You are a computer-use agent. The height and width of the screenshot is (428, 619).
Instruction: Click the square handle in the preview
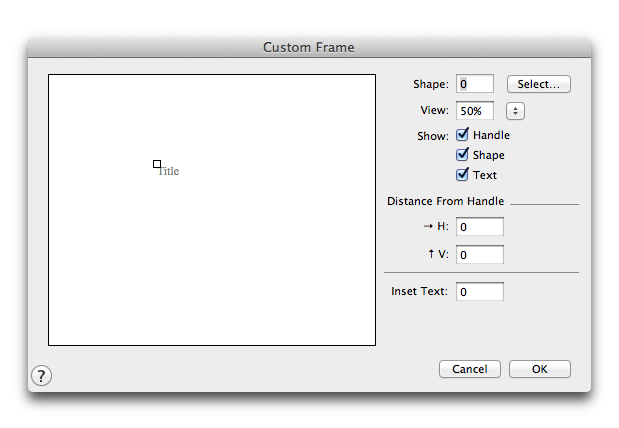coord(157,164)
